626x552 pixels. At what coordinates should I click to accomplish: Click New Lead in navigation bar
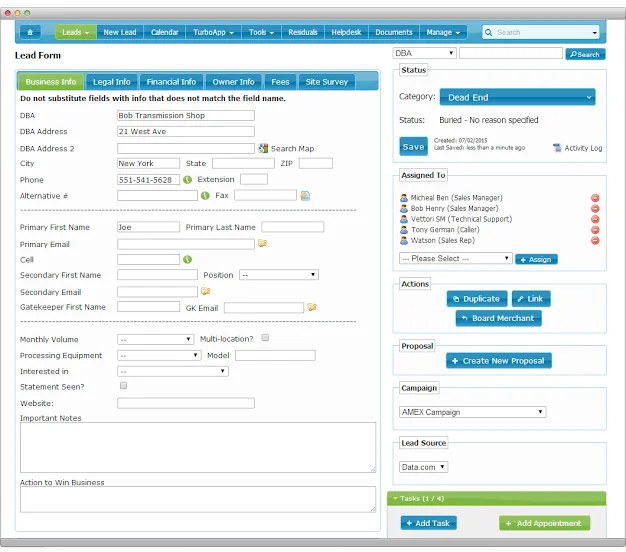pos(120,32)
